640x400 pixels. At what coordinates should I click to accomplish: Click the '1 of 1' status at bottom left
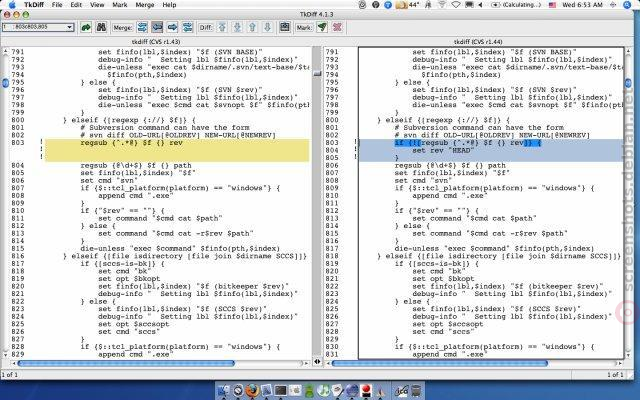(x=10, y=374)
